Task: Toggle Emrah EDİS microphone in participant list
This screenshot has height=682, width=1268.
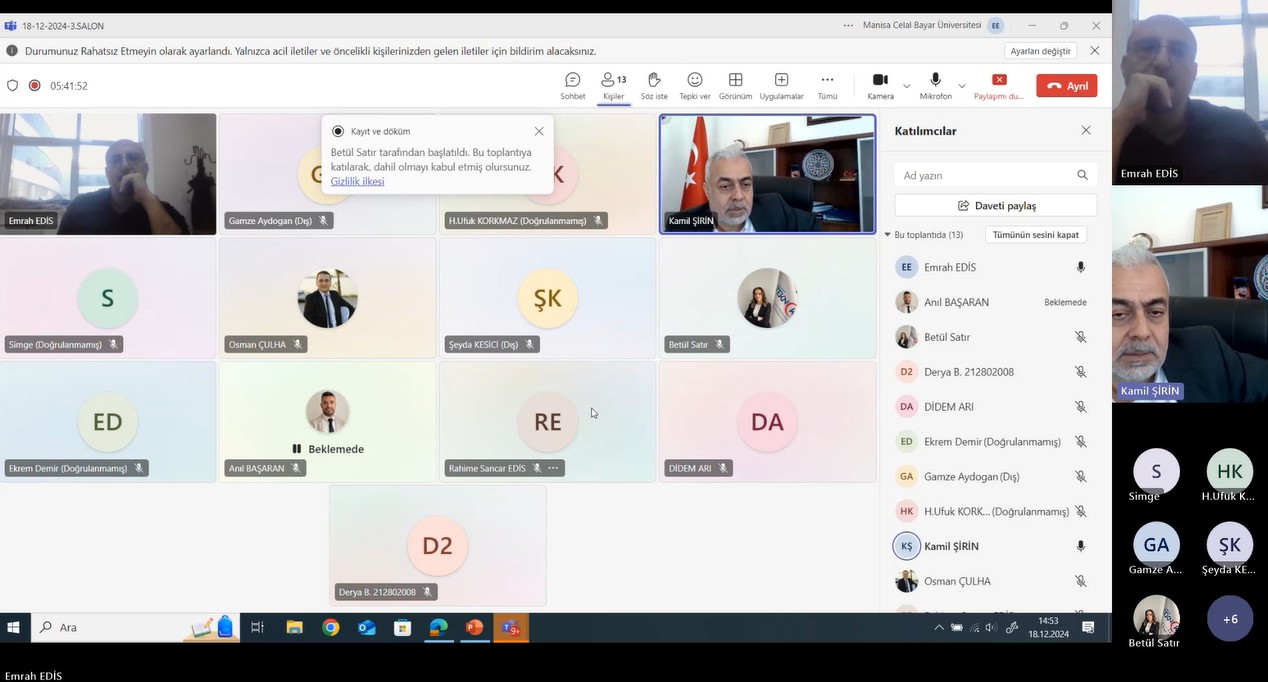Action: tap(1080, 267)
